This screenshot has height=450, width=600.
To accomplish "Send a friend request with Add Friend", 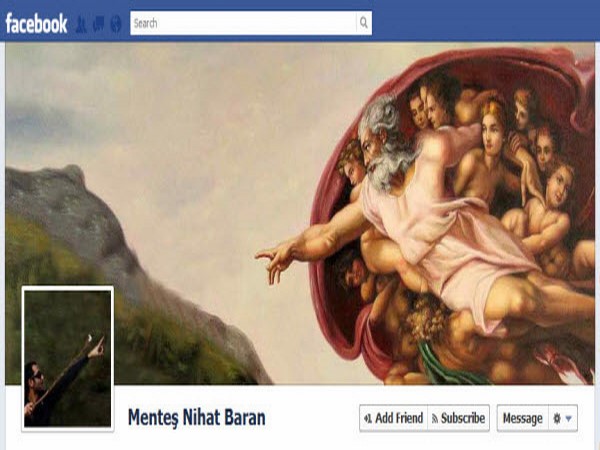I will [393, 418].
